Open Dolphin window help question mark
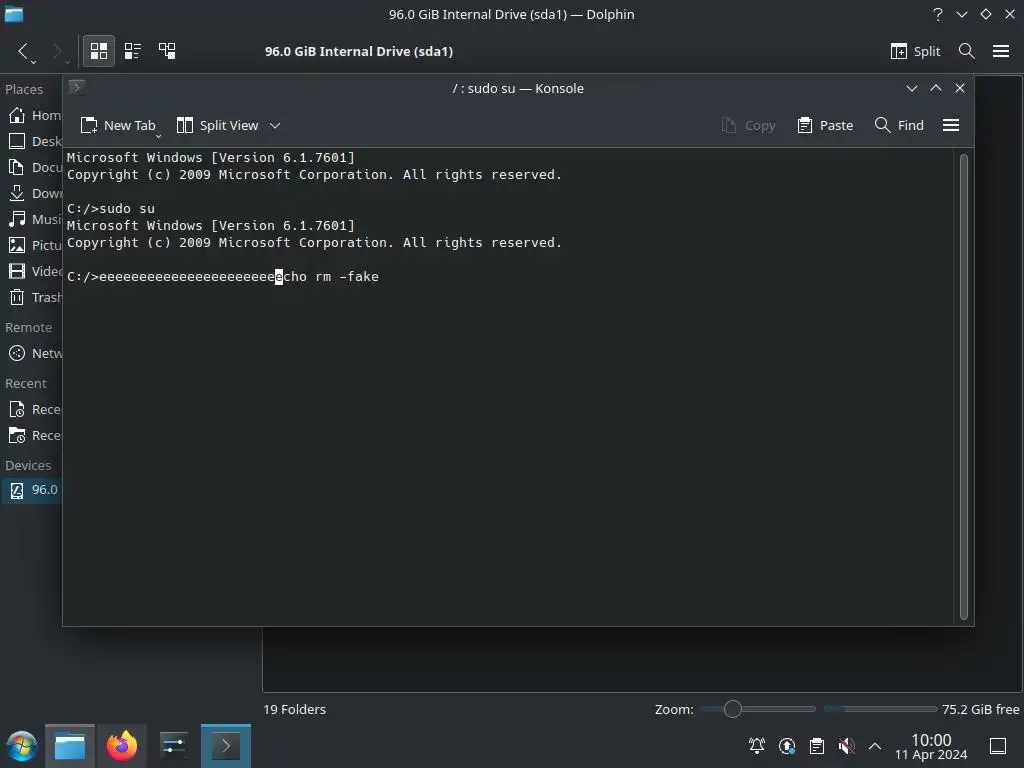Screen dimensions: 1024x768 [938, 14]
